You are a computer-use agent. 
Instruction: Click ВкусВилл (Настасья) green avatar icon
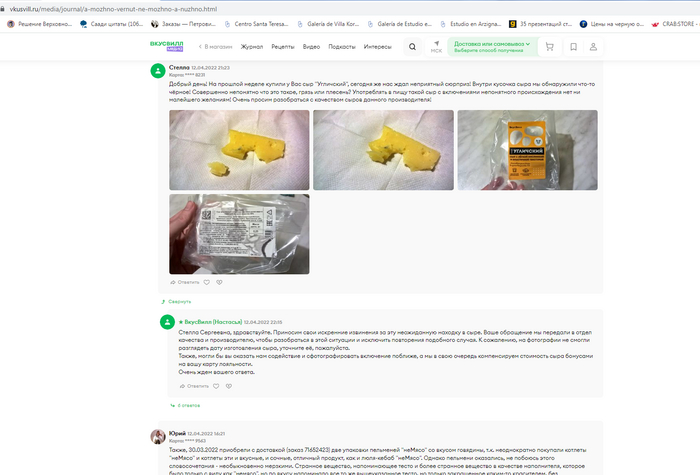tap(167, 322)
